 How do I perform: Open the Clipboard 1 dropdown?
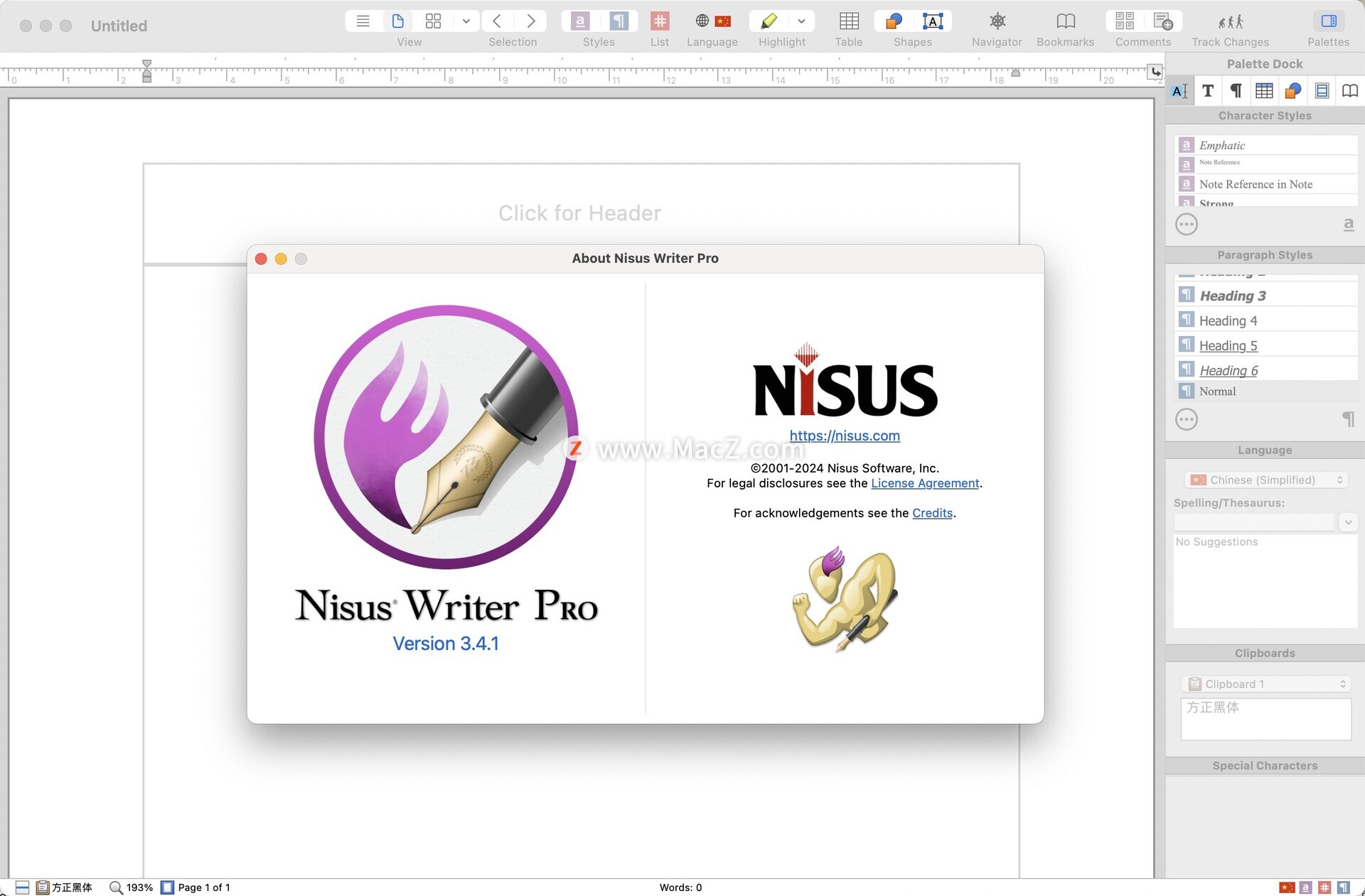click(1265, 684)
